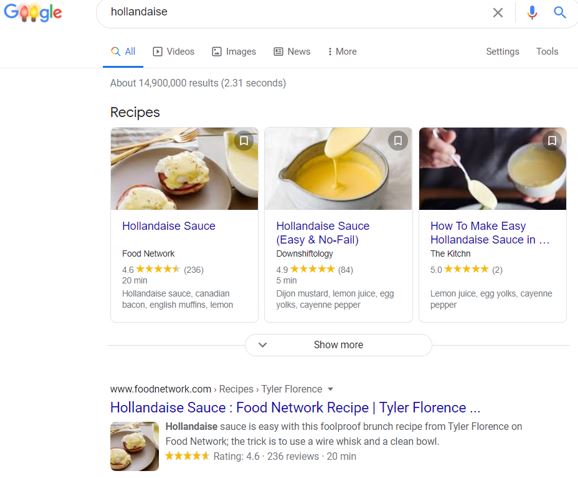
Task: Click the Google logo
Action: (33, 13)
